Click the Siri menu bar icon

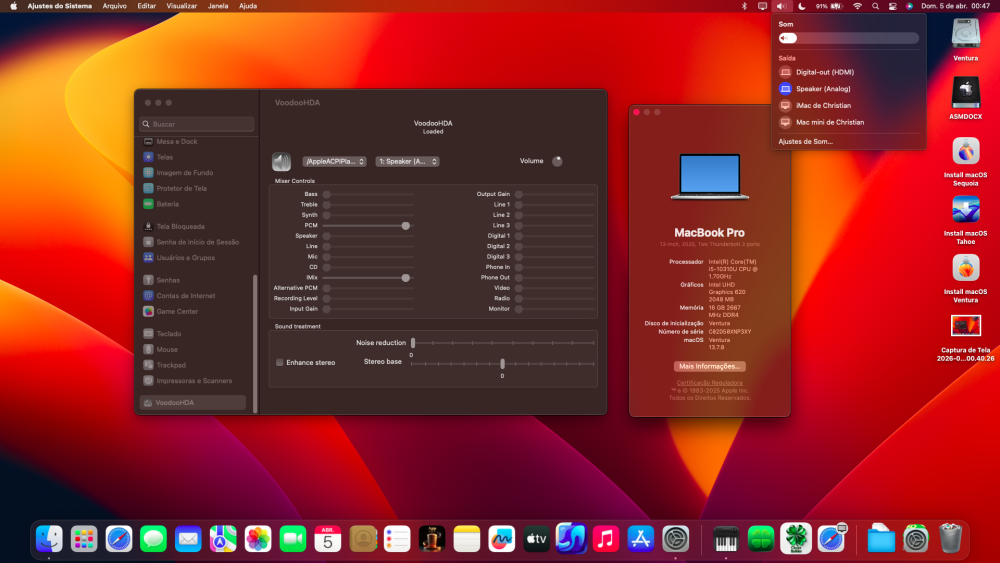tap(909, 6)
